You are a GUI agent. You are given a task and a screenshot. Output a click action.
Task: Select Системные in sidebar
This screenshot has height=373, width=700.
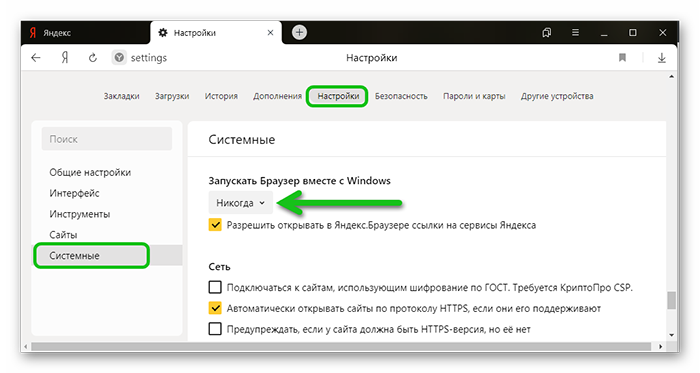[x=107, y=256]
